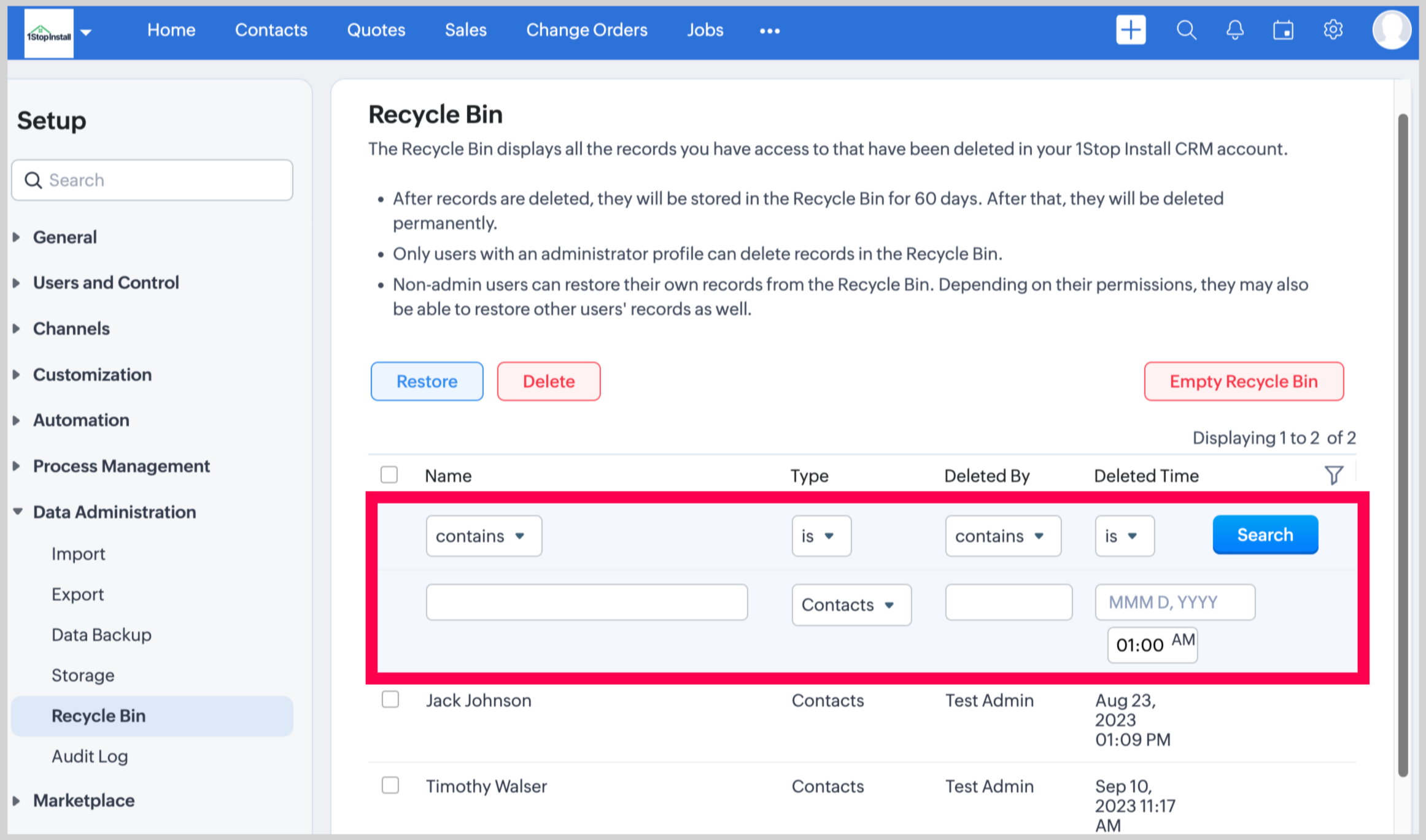Click the filter funnel icon
The height and width of the screenshot is (840, 1426).
point(1333,476)
